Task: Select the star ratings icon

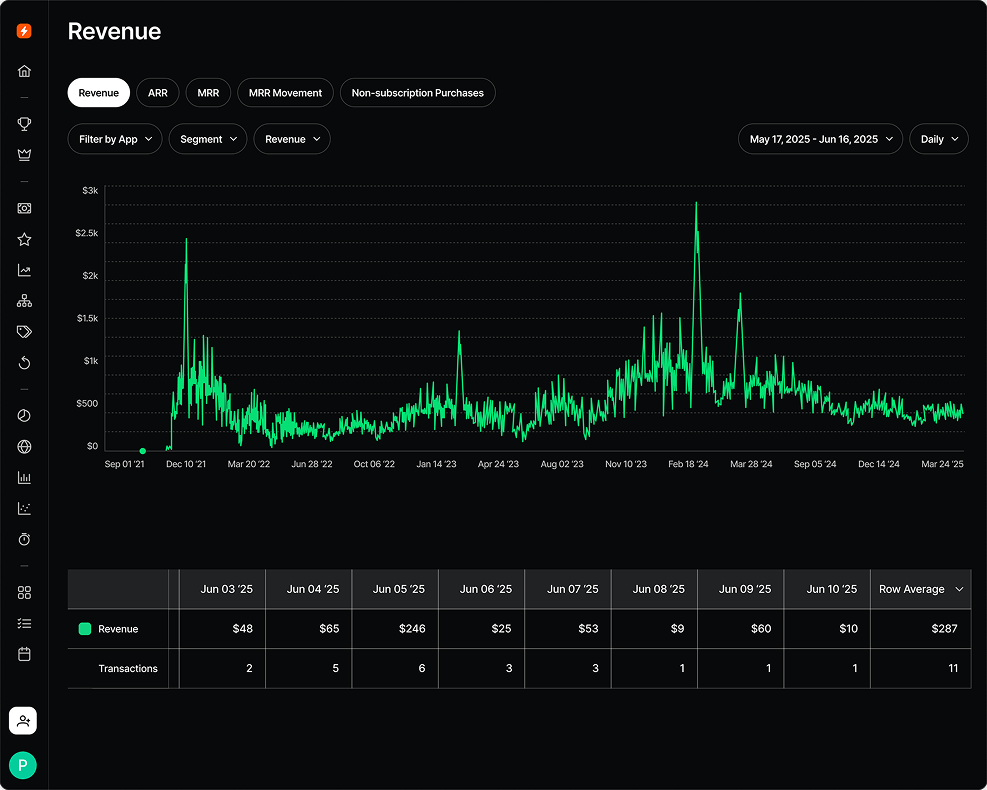Action: click(23, 239)
